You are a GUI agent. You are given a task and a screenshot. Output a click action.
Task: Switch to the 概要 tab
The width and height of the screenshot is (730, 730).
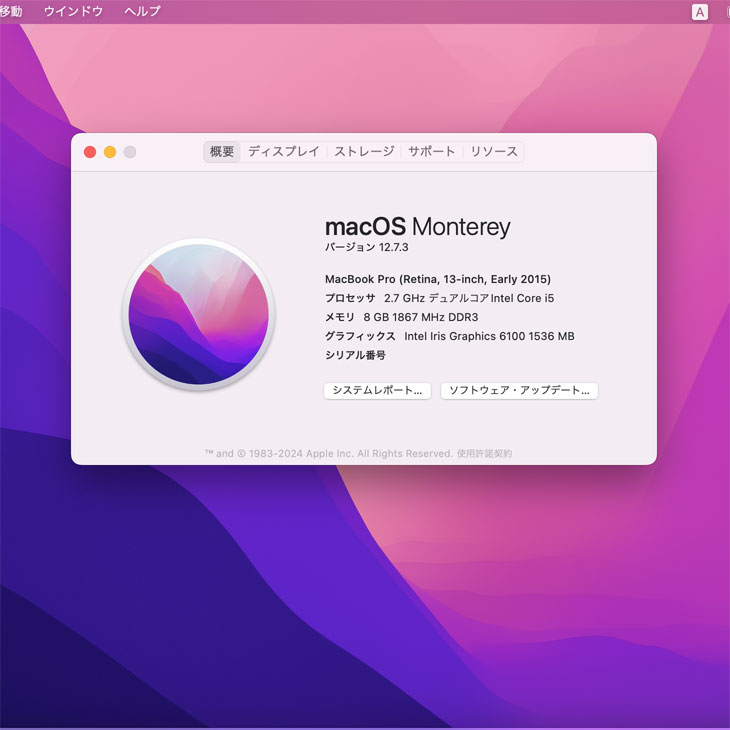[222, 152]
